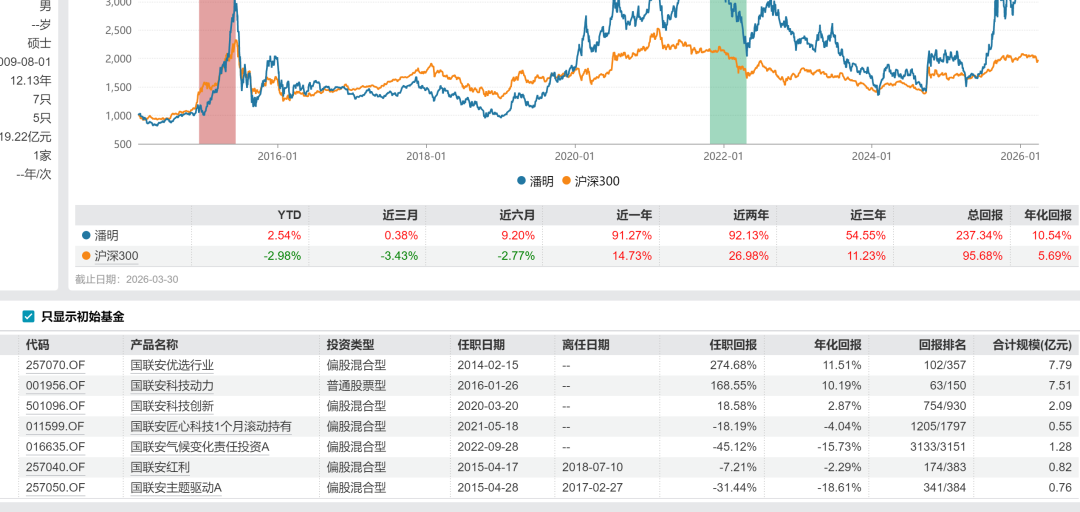Sort fund list by 合计规模(亿元) column
The image size is (1080, 512).
point(1031,344)
